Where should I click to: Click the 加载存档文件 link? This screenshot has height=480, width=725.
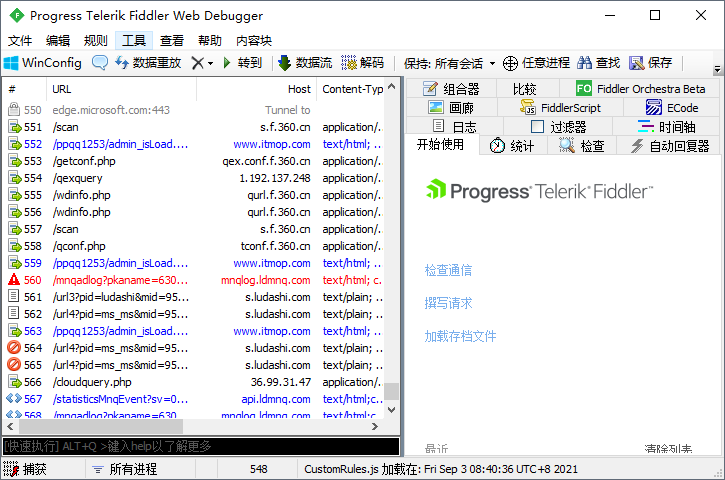coord(461,336)
